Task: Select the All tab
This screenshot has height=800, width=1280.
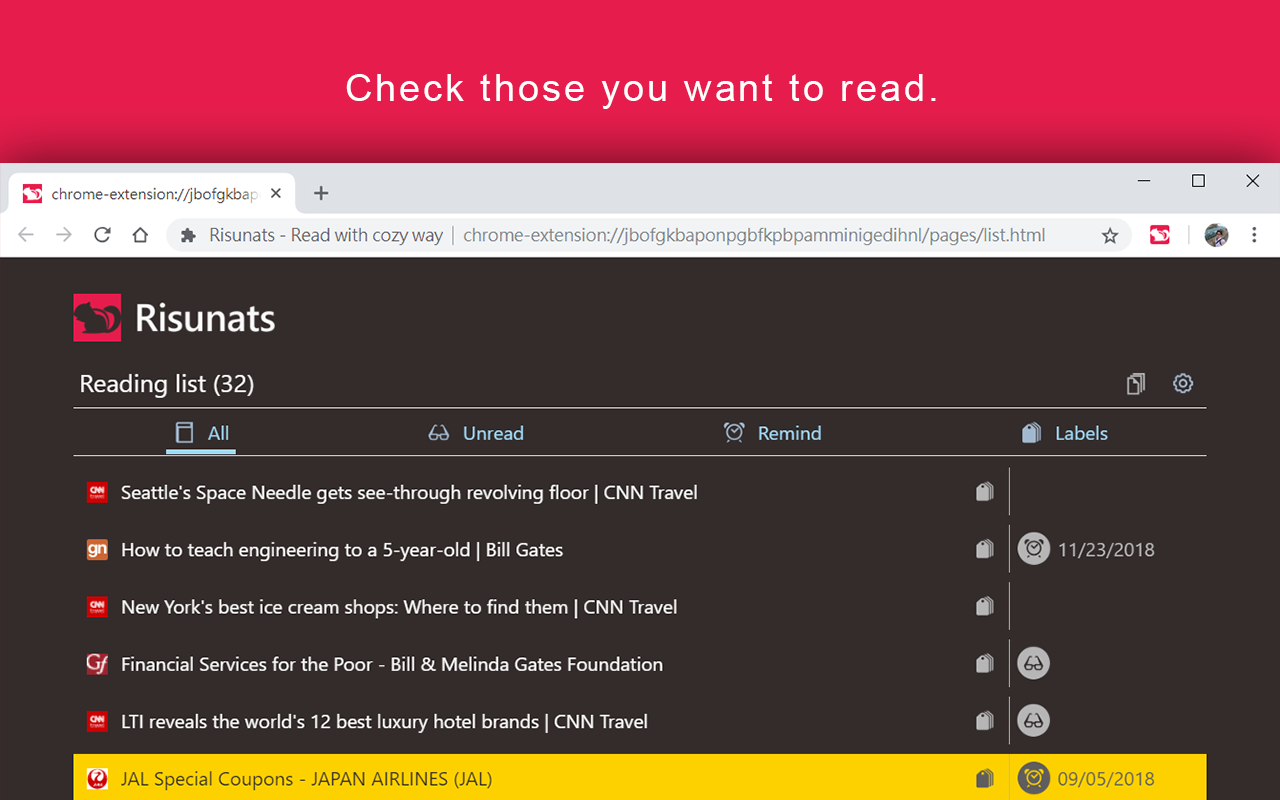Action: coord(201,433)
